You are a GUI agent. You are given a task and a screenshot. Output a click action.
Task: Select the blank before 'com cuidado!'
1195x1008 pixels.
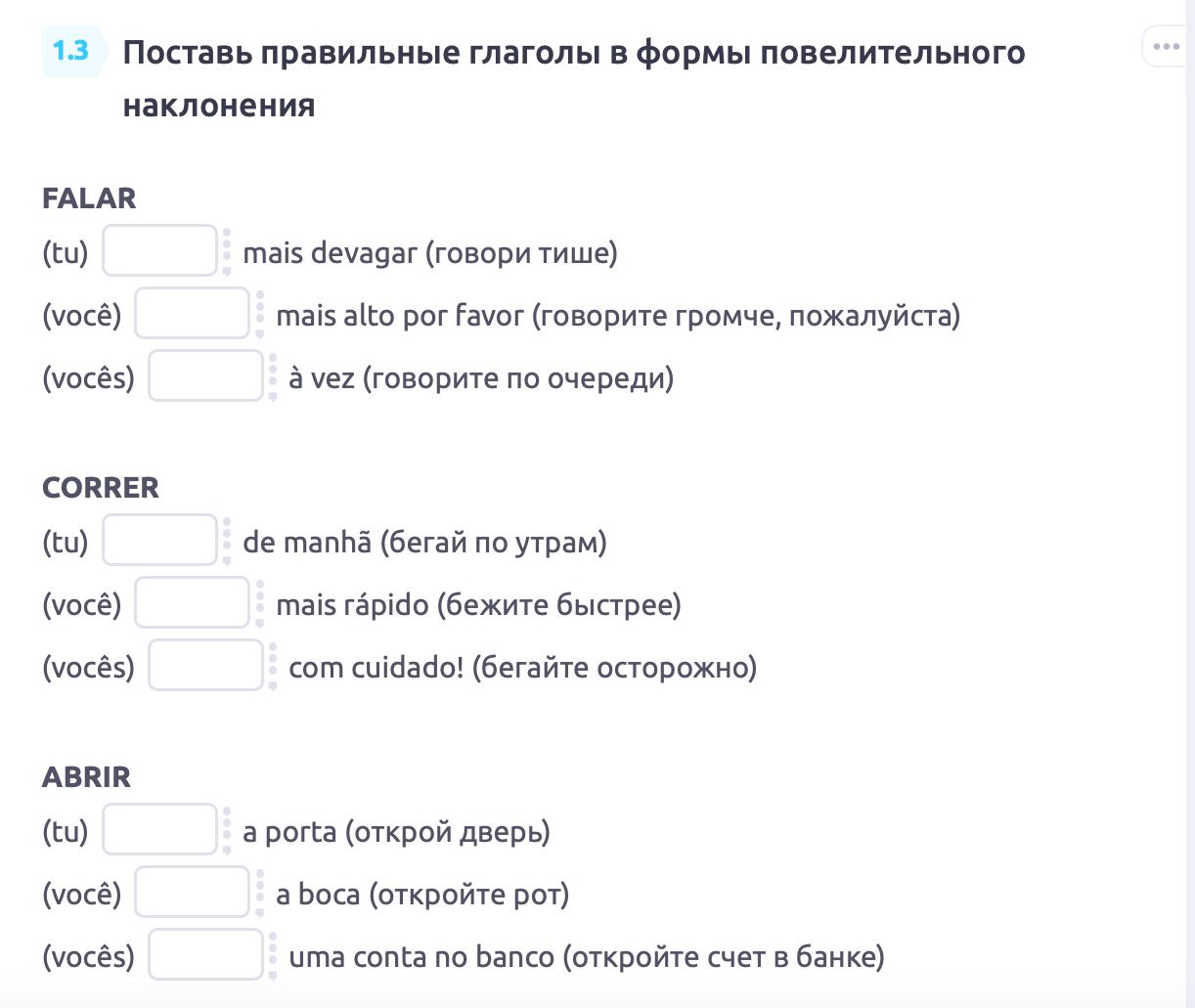[x=205, y=666]
